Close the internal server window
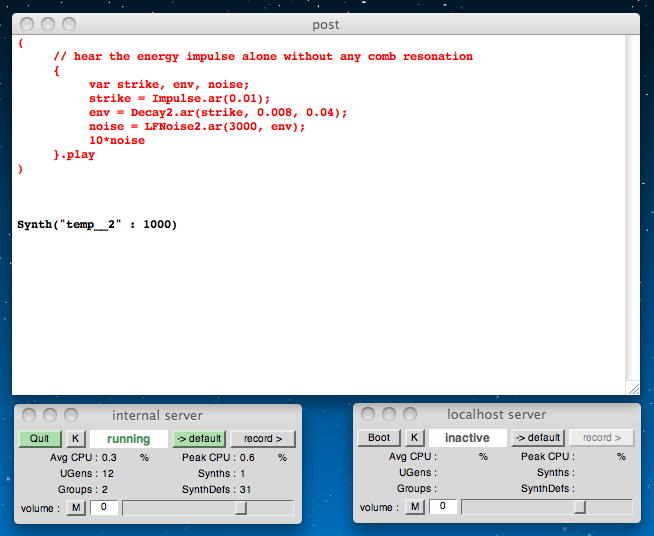The image size is (654, 536). 29,415
